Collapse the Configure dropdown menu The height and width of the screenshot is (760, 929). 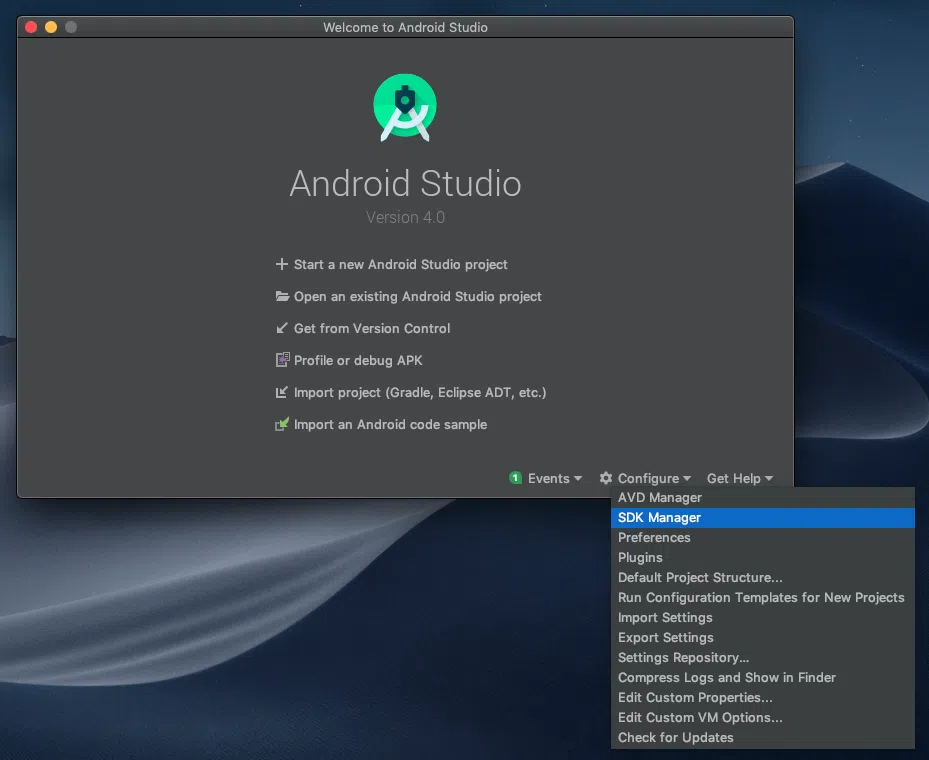click(648, 478)
